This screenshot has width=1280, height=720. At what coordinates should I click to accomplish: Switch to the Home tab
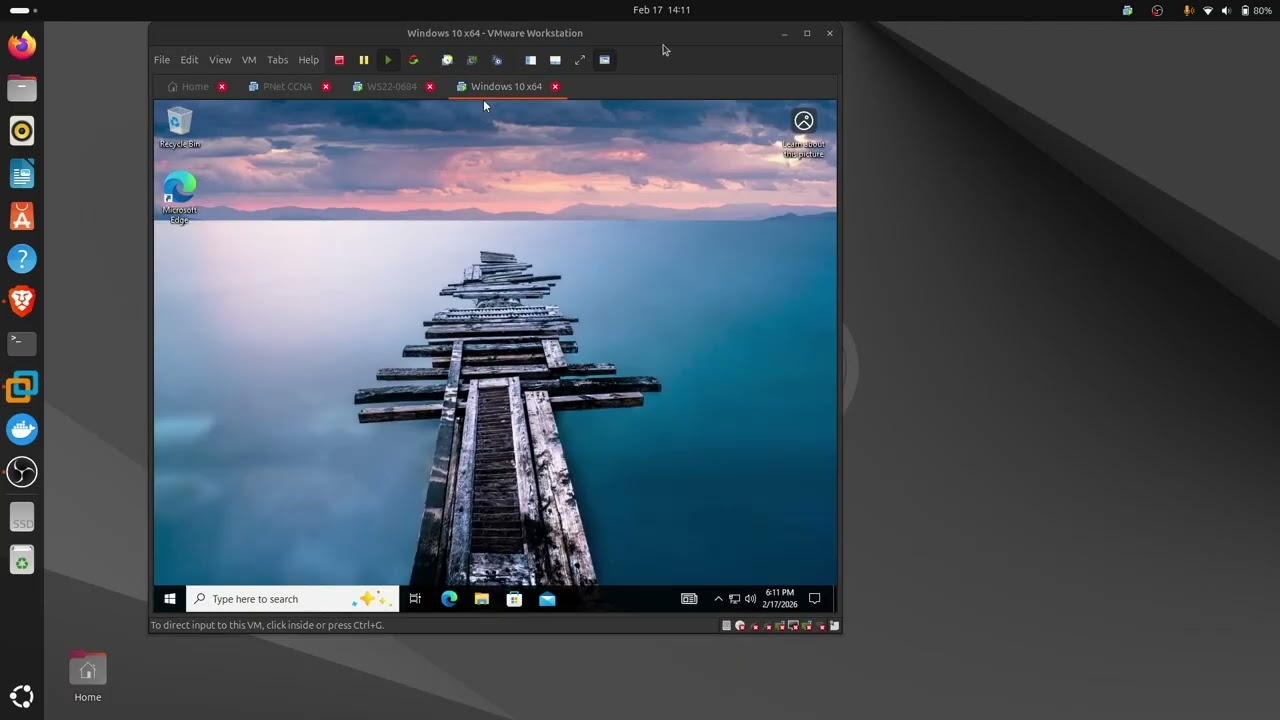coord(188,87)
